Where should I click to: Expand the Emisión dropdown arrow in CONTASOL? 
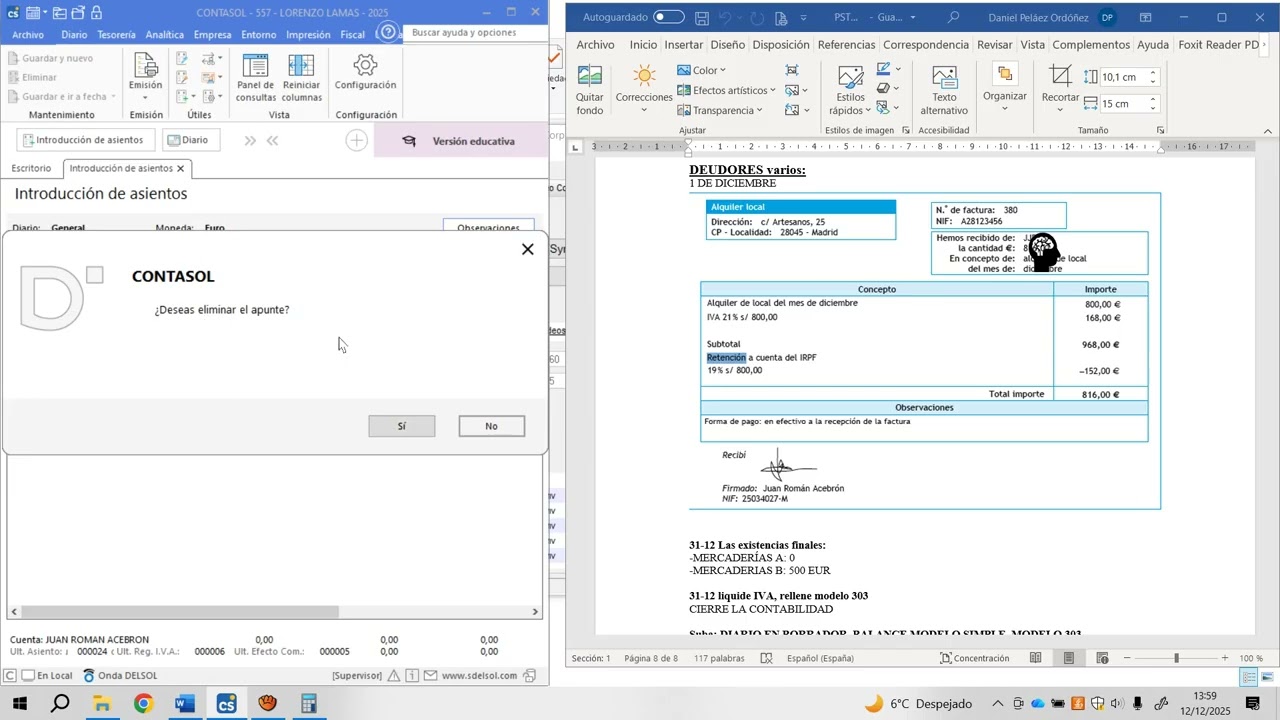145,98
